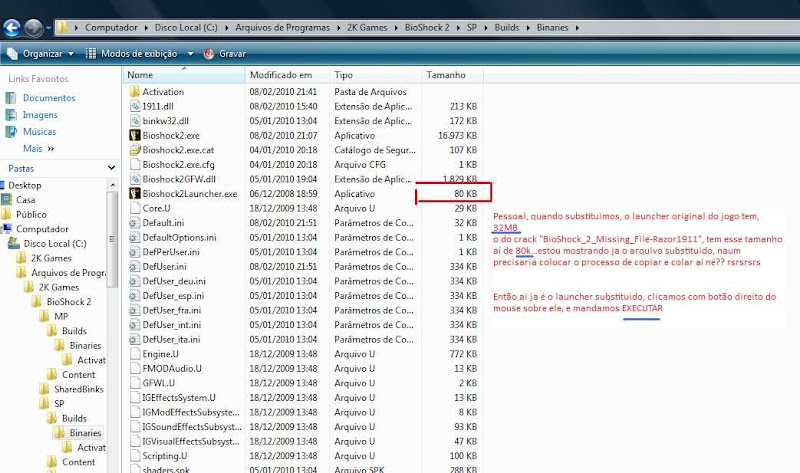Open the Modos de exibição button
The width and height of the screenshot is (800, 473).
[131, 54]
